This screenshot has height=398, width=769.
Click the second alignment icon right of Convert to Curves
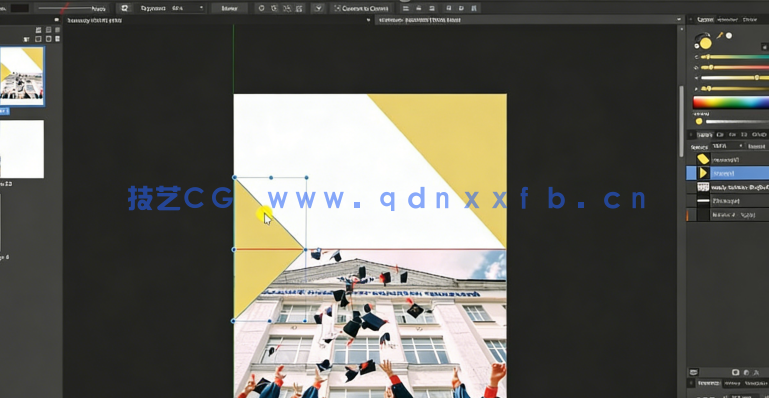click(418, 8)
